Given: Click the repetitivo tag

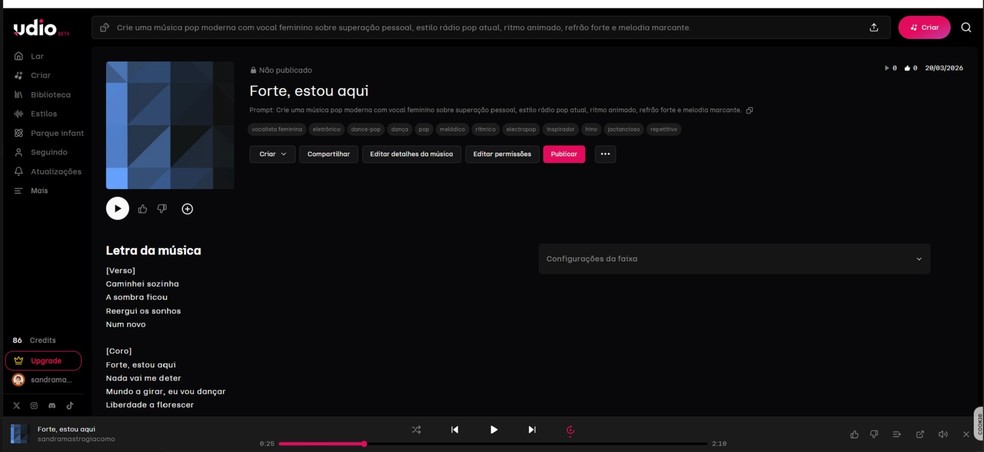Looking at the screenshot, I should (x=663, y=129).
